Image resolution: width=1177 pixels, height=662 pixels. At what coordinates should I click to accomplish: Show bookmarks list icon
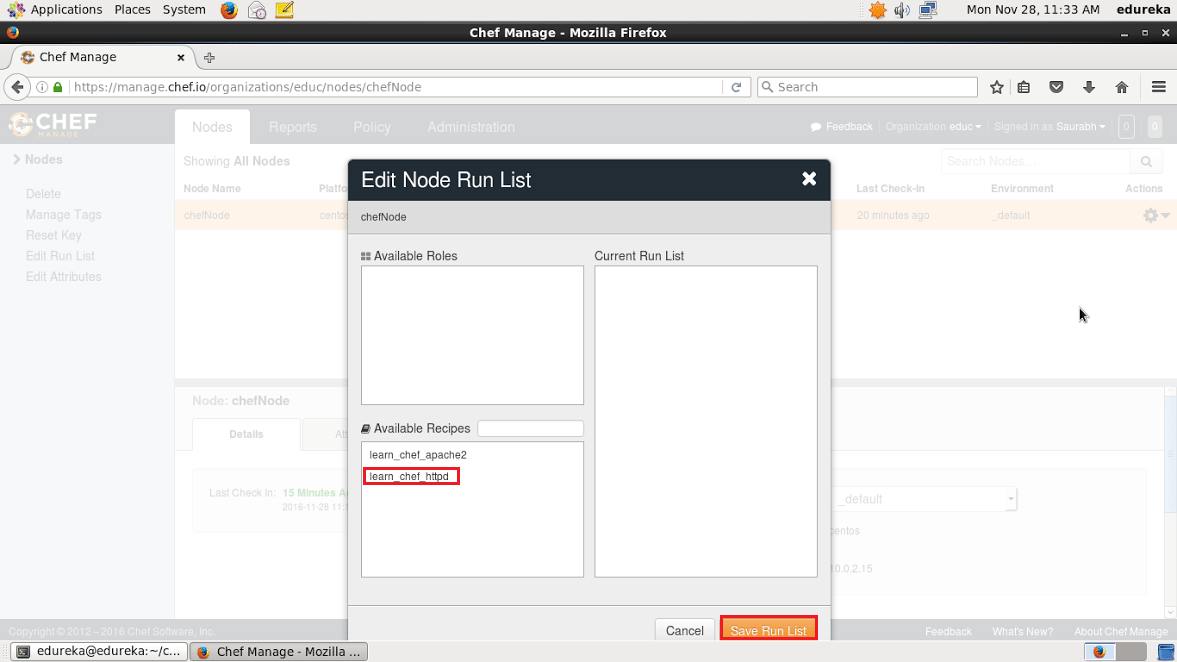[1024, 87]
